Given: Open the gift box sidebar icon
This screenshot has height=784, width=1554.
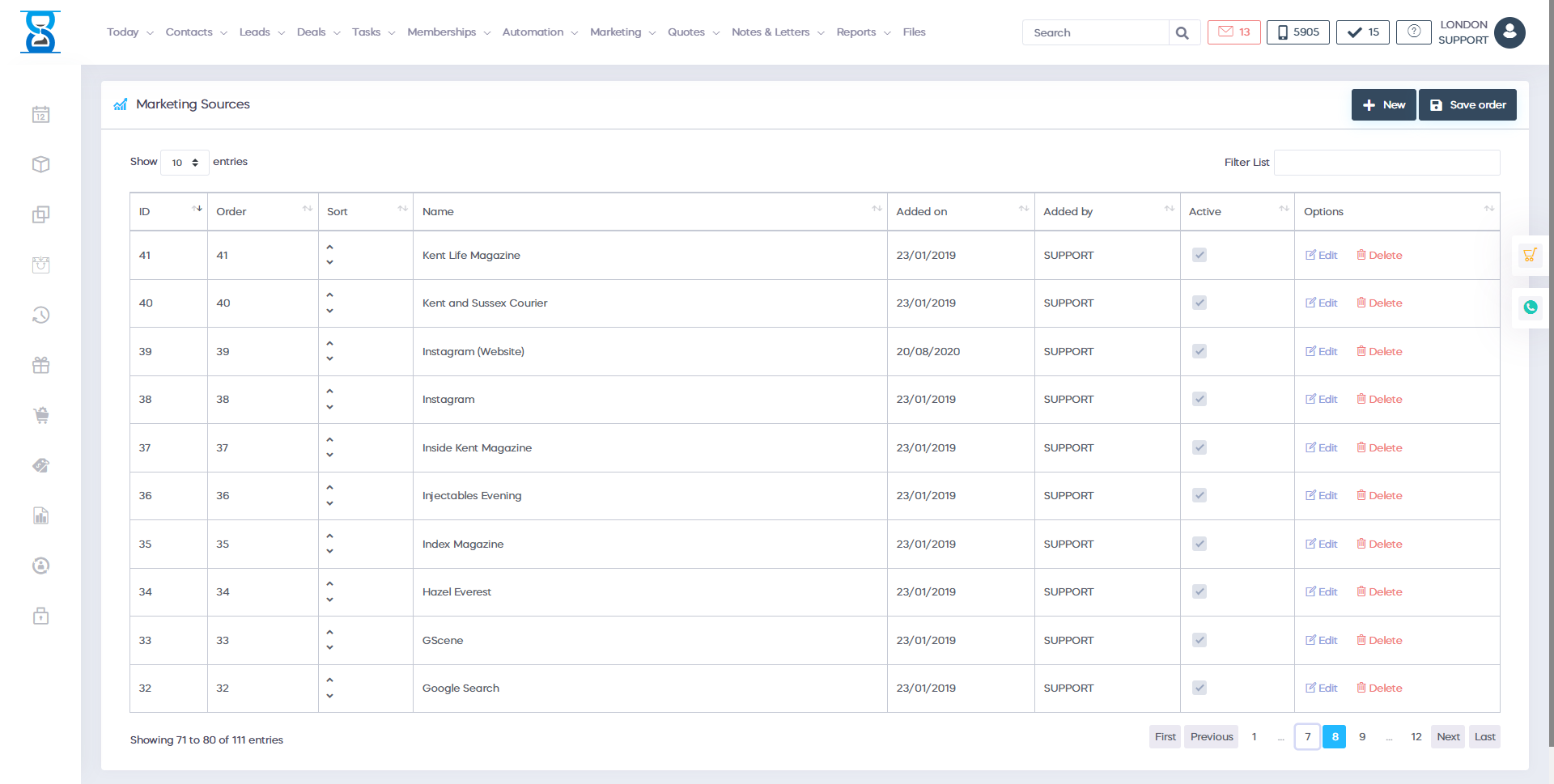Looking at the screenshot, I should [x=40, y=366].
